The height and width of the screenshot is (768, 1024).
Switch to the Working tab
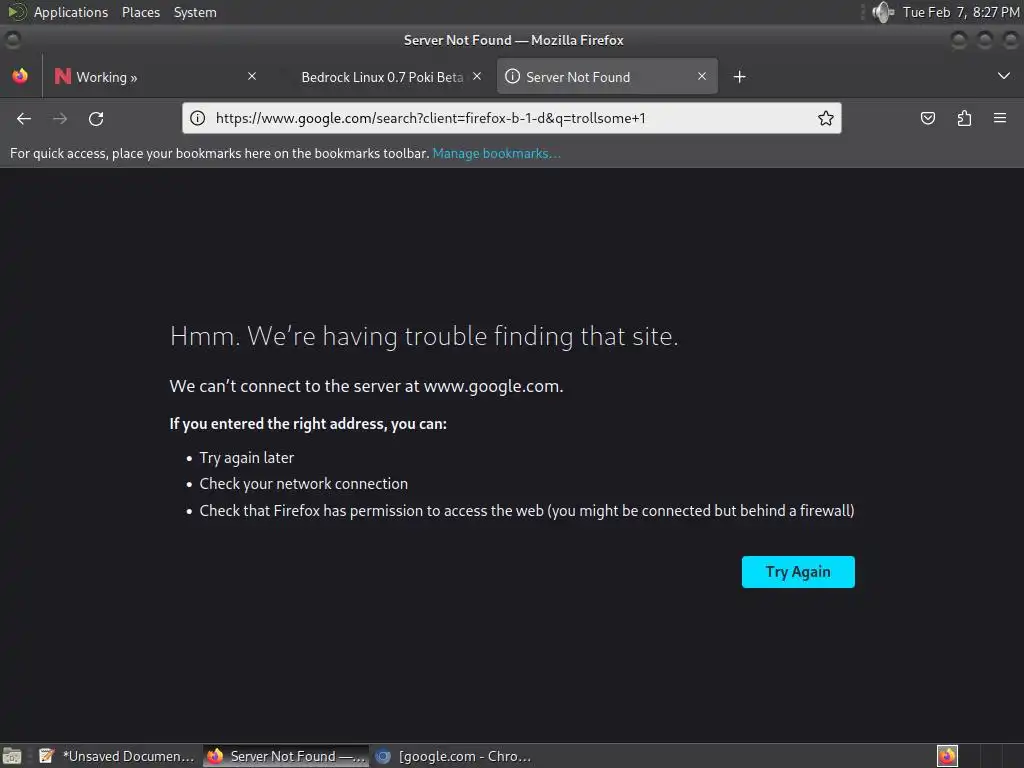[157, 76]
